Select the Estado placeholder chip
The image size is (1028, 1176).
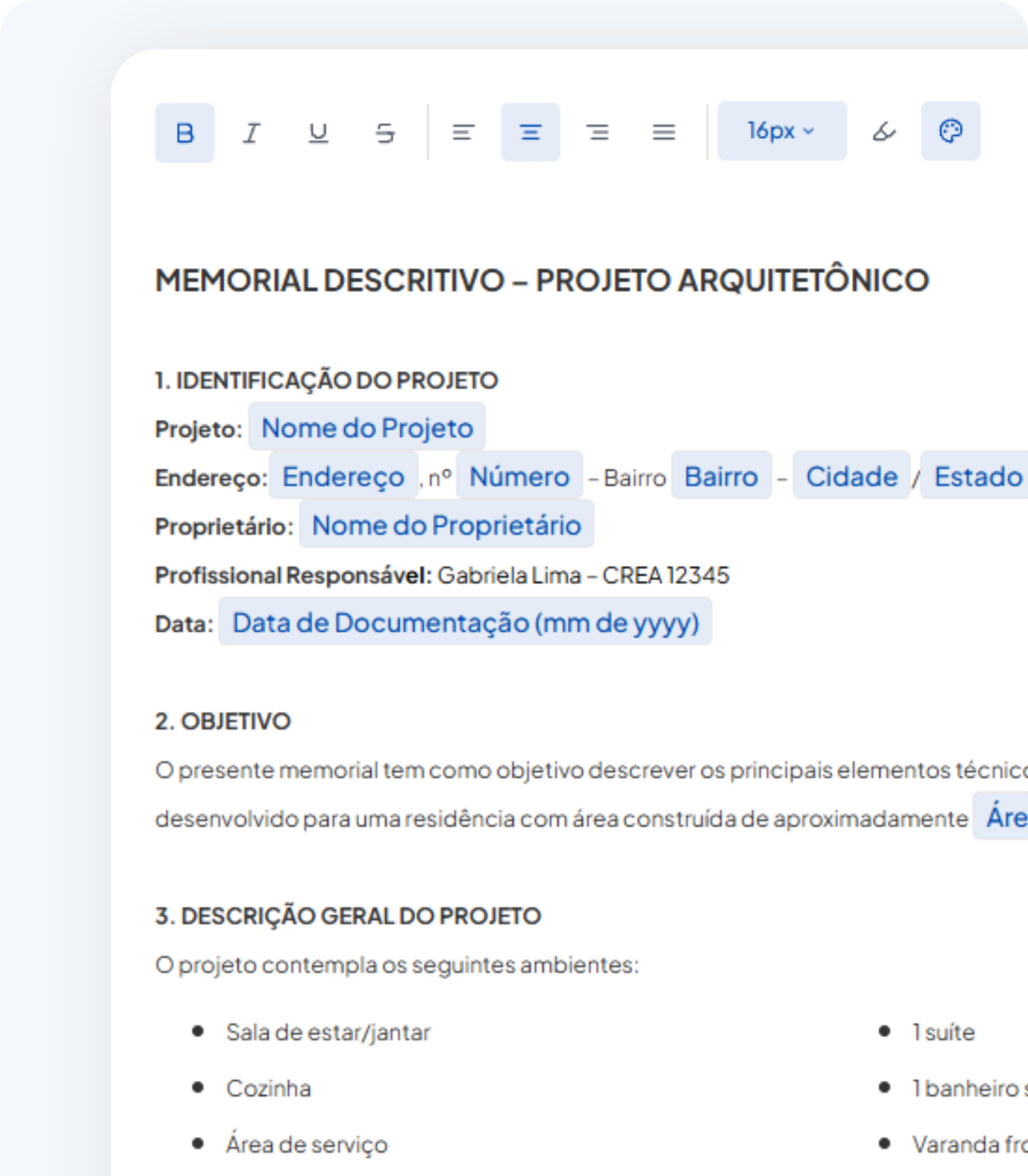coord(977,477)
